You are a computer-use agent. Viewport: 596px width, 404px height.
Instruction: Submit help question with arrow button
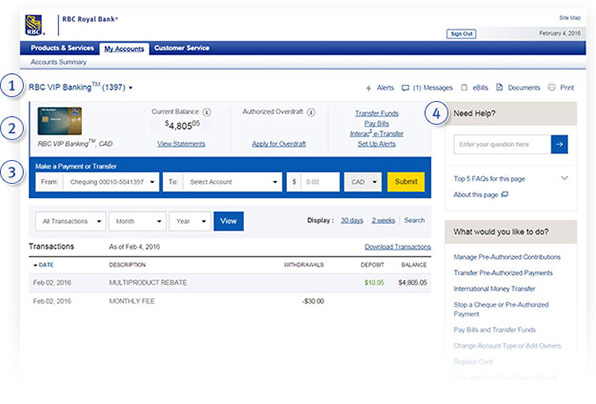pos(559,144)
